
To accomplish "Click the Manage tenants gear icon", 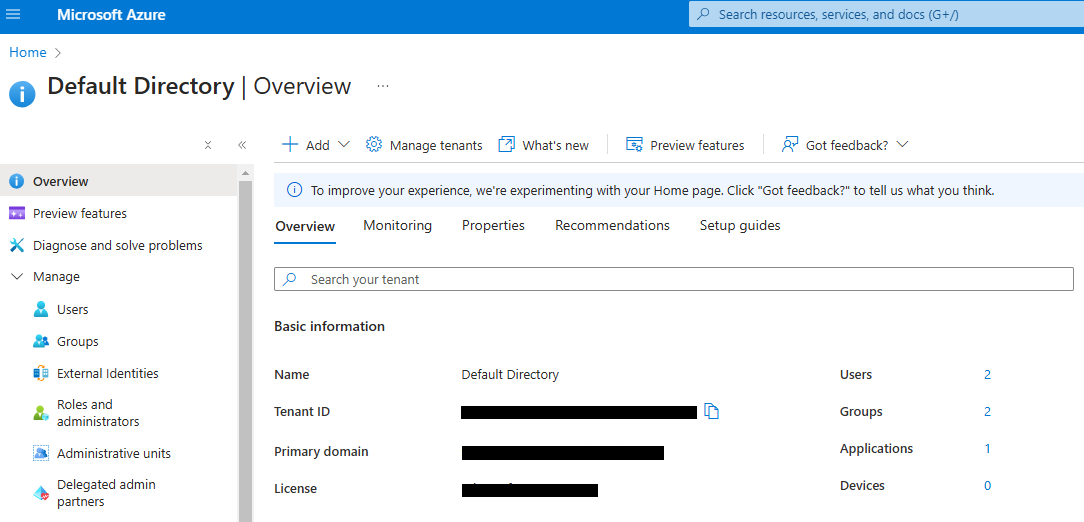I will coord(374,145).
